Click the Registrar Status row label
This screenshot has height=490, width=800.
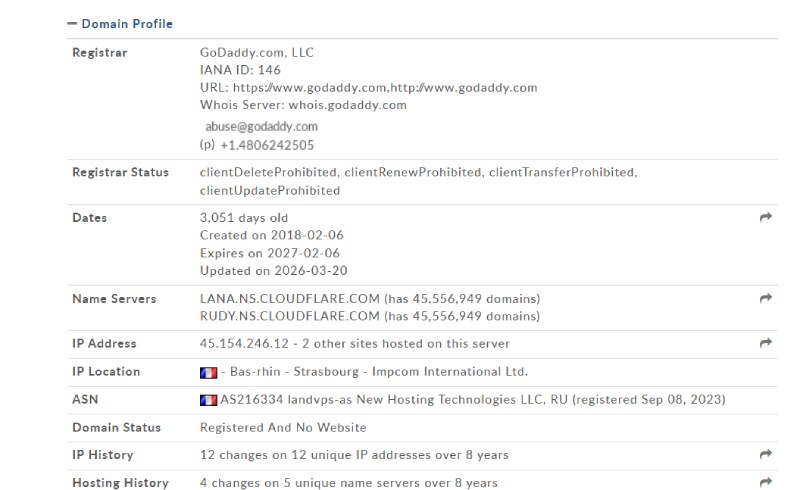click(x=120, y=172)
